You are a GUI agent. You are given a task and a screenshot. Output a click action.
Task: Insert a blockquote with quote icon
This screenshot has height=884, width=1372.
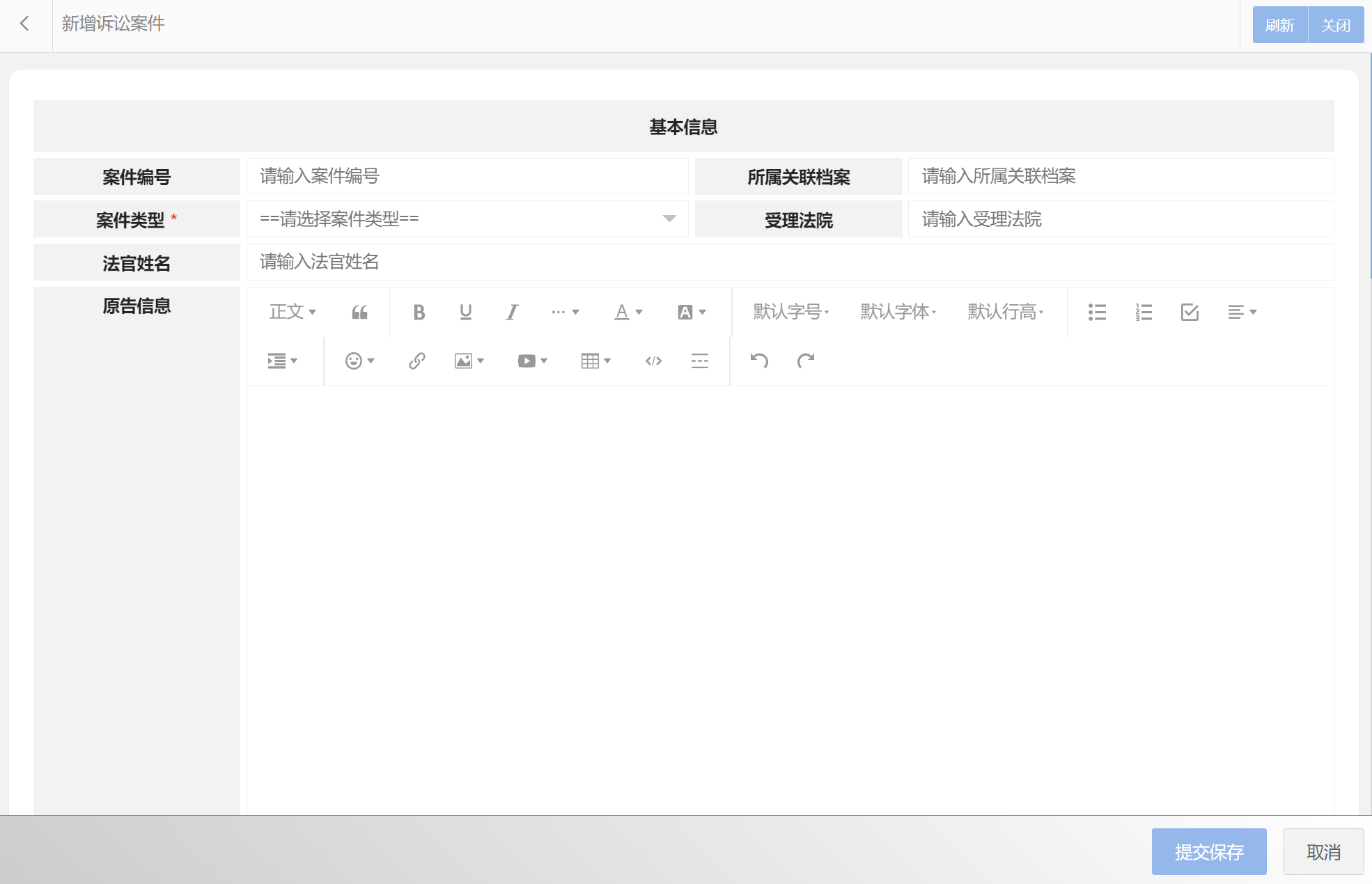(359, 312)
